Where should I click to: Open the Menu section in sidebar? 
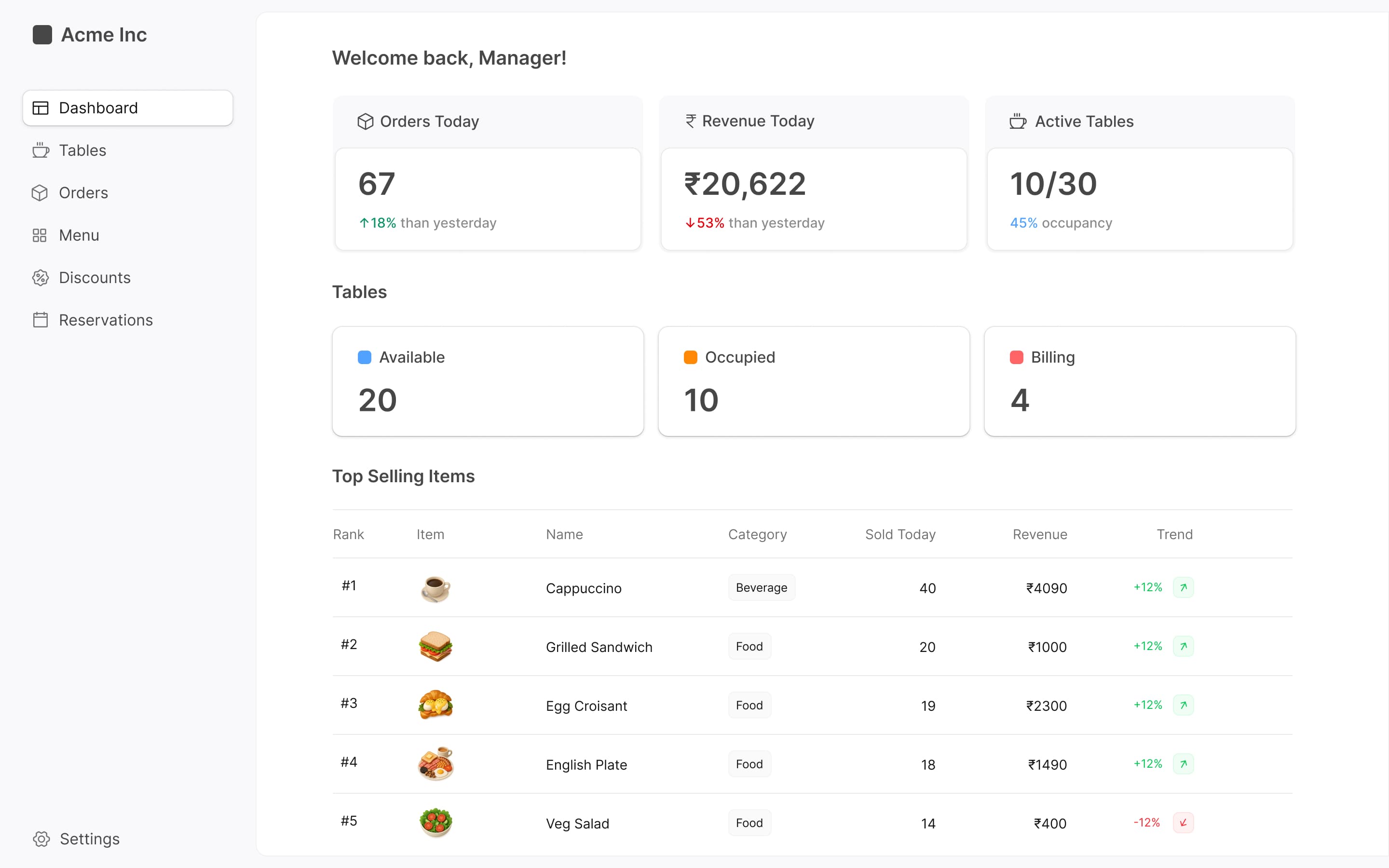point(79,235)
